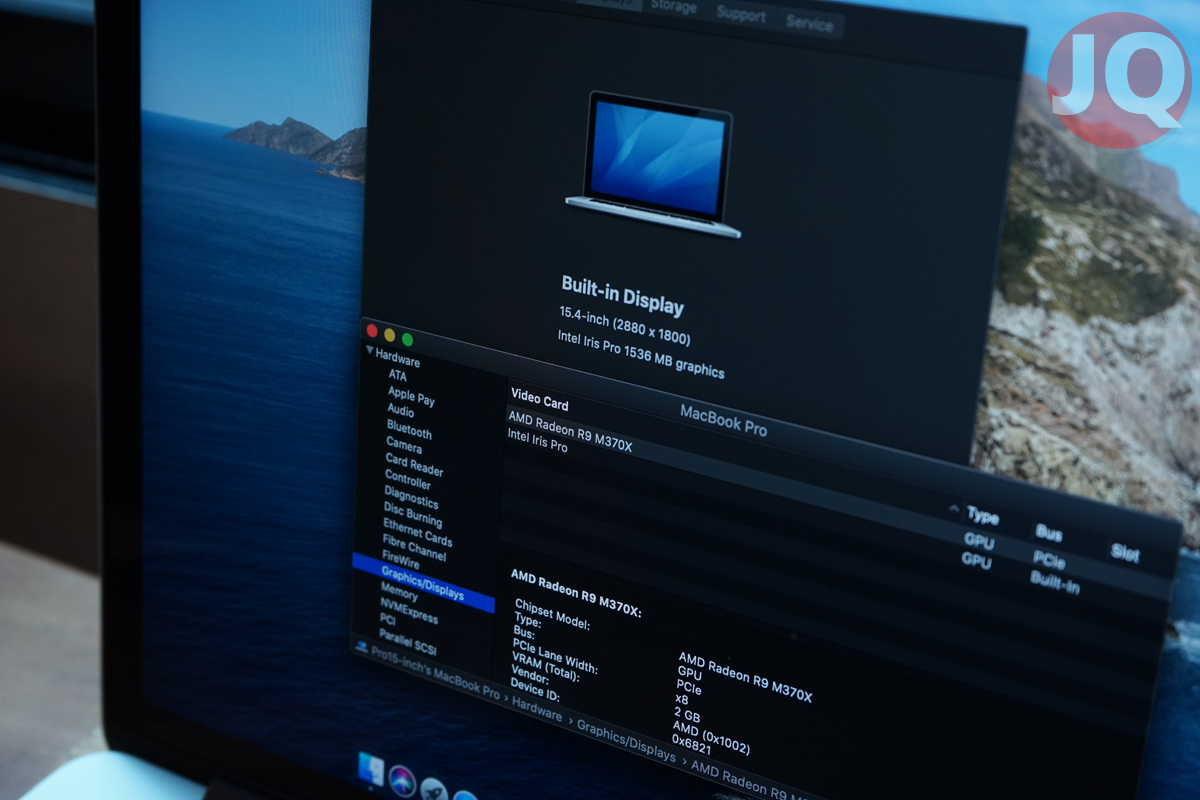This screenshot has height=800, width=1200.
Task: Select Fibre Channel in the sidebar
Action: tap(414, 548)
